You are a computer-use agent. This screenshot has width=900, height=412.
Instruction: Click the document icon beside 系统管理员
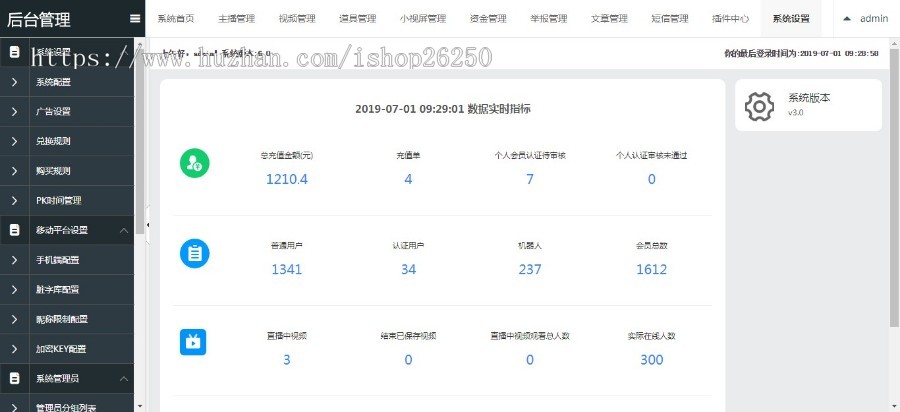(14, 379)
